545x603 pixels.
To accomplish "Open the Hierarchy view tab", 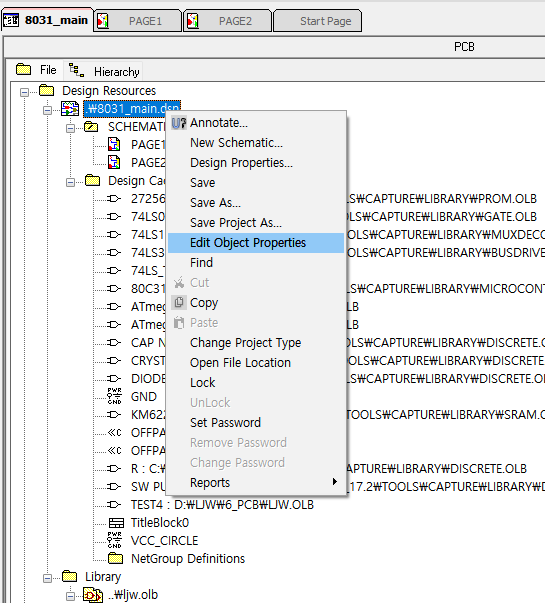I will click(104, 71).
